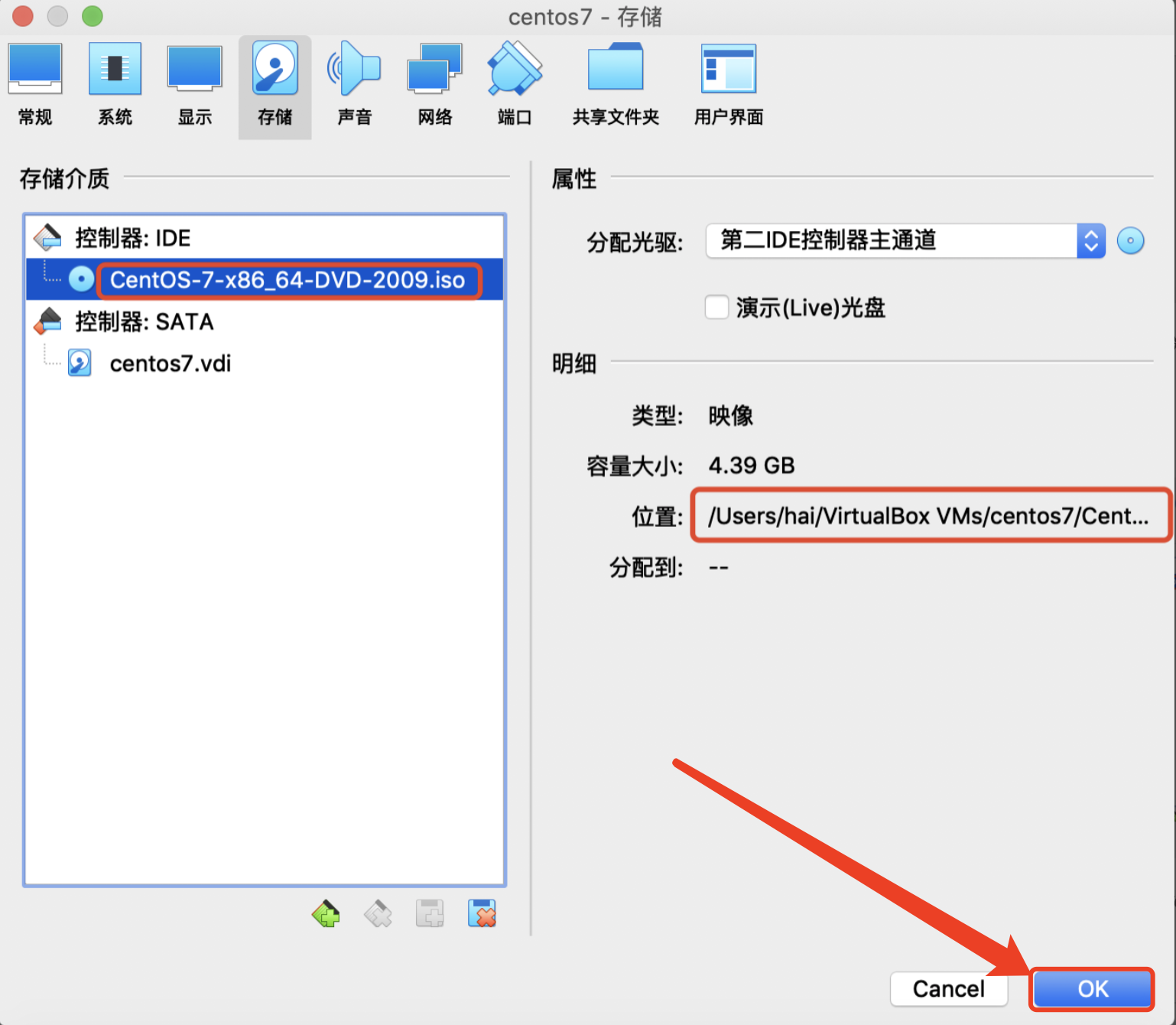Select 控制器: IDE in the storage tree
The height and width of the screenshot is (1025, 1176).
click(265, 238)
